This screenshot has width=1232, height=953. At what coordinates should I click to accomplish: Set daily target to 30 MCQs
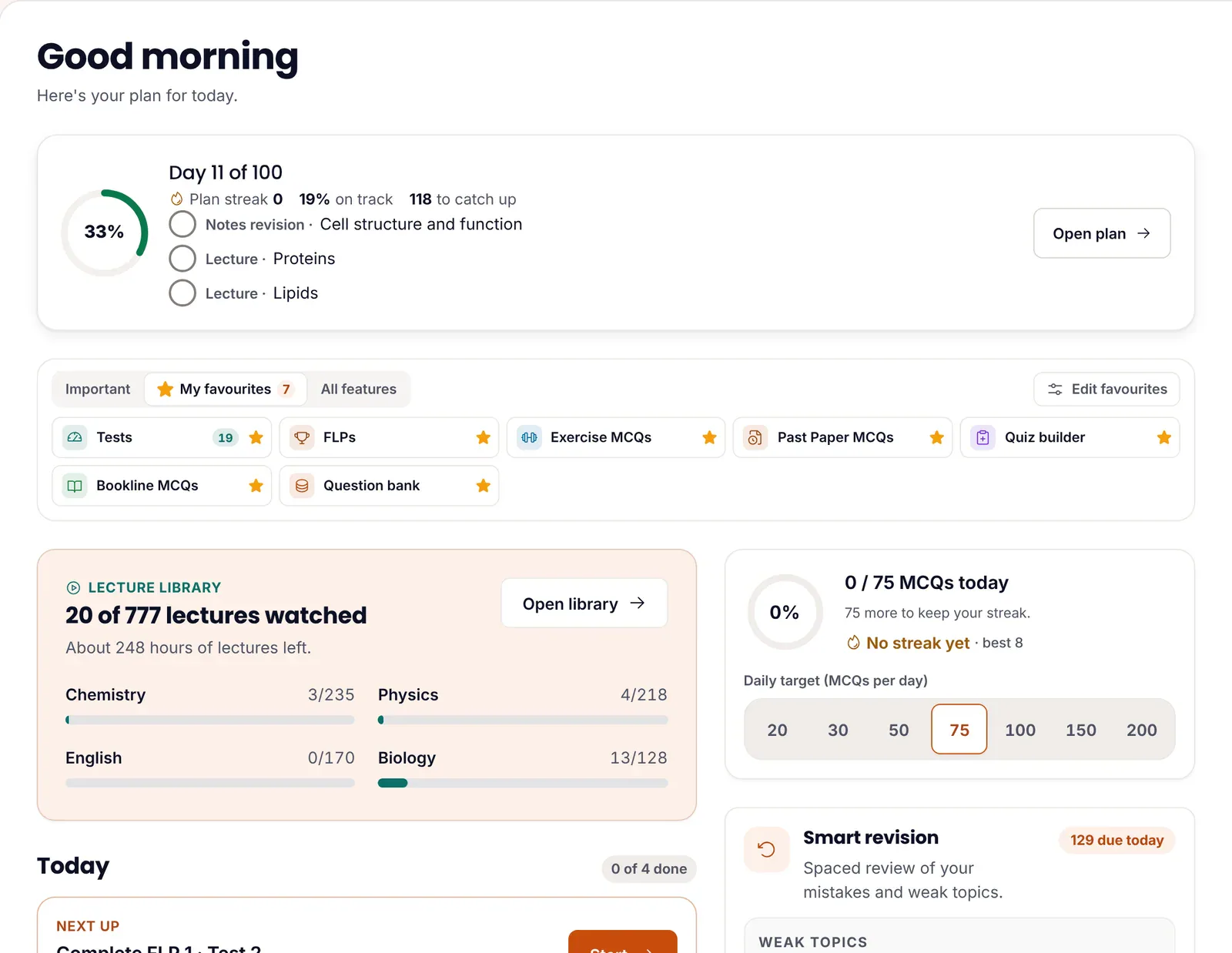pyautogui.click(x=839, y=730)
